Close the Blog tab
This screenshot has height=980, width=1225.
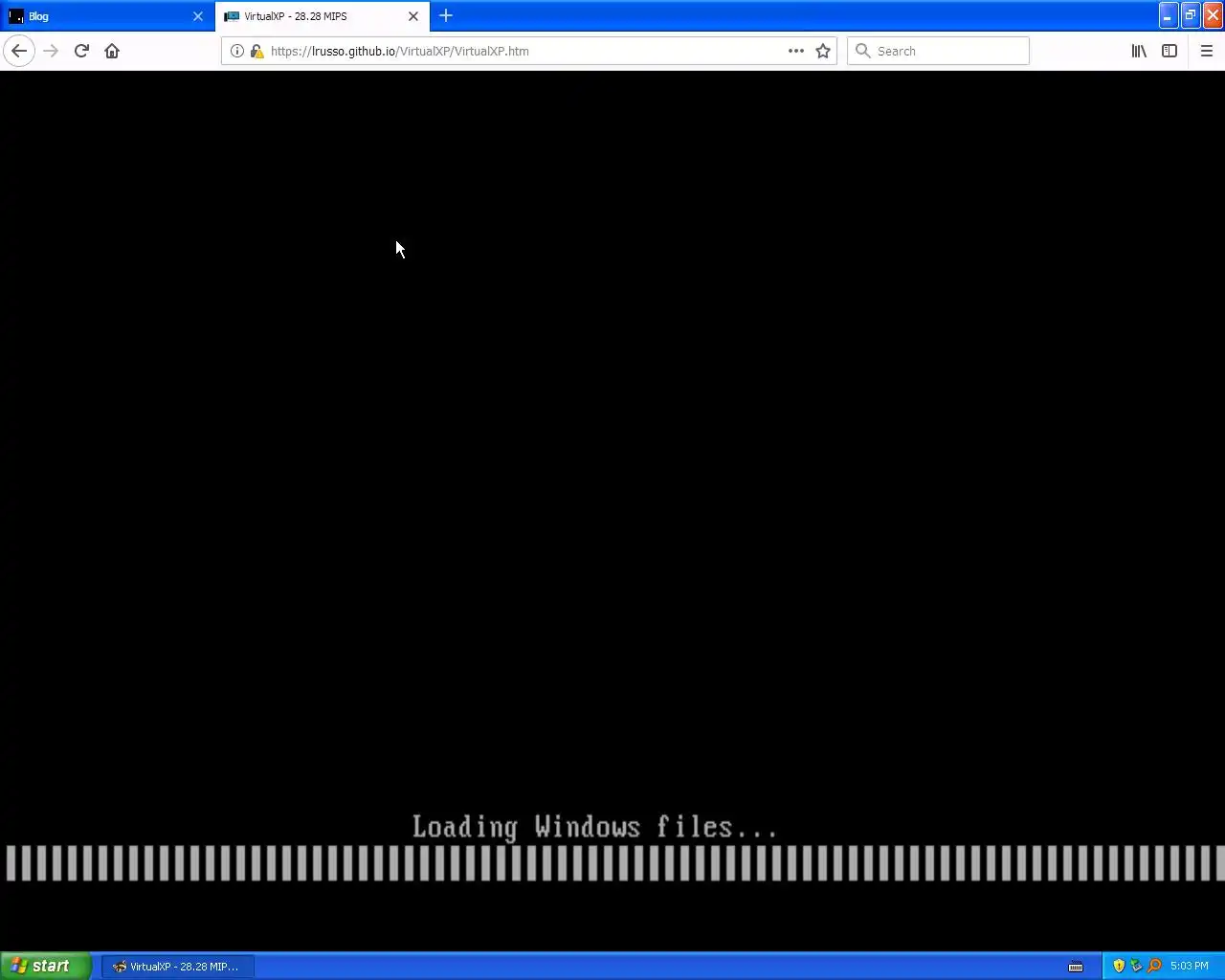tap(198, 16)
